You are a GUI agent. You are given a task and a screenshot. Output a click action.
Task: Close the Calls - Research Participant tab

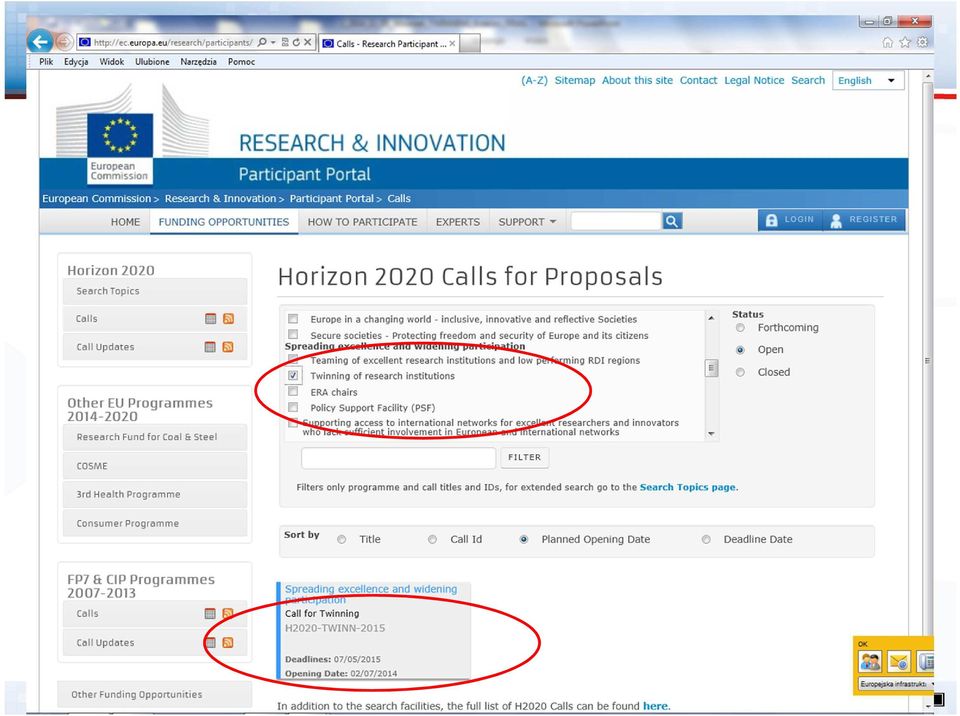point(452,43)
